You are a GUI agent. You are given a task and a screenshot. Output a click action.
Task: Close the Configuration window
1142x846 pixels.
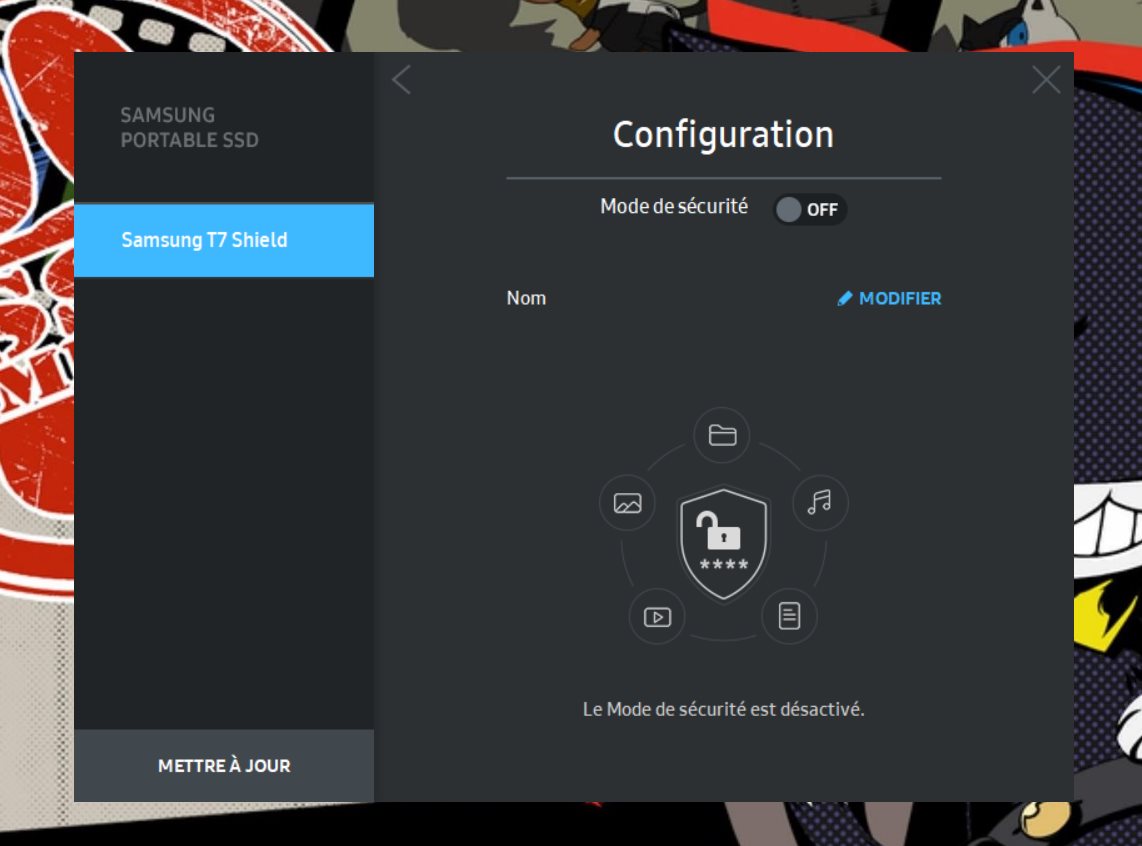click(x=1046, y=80)
